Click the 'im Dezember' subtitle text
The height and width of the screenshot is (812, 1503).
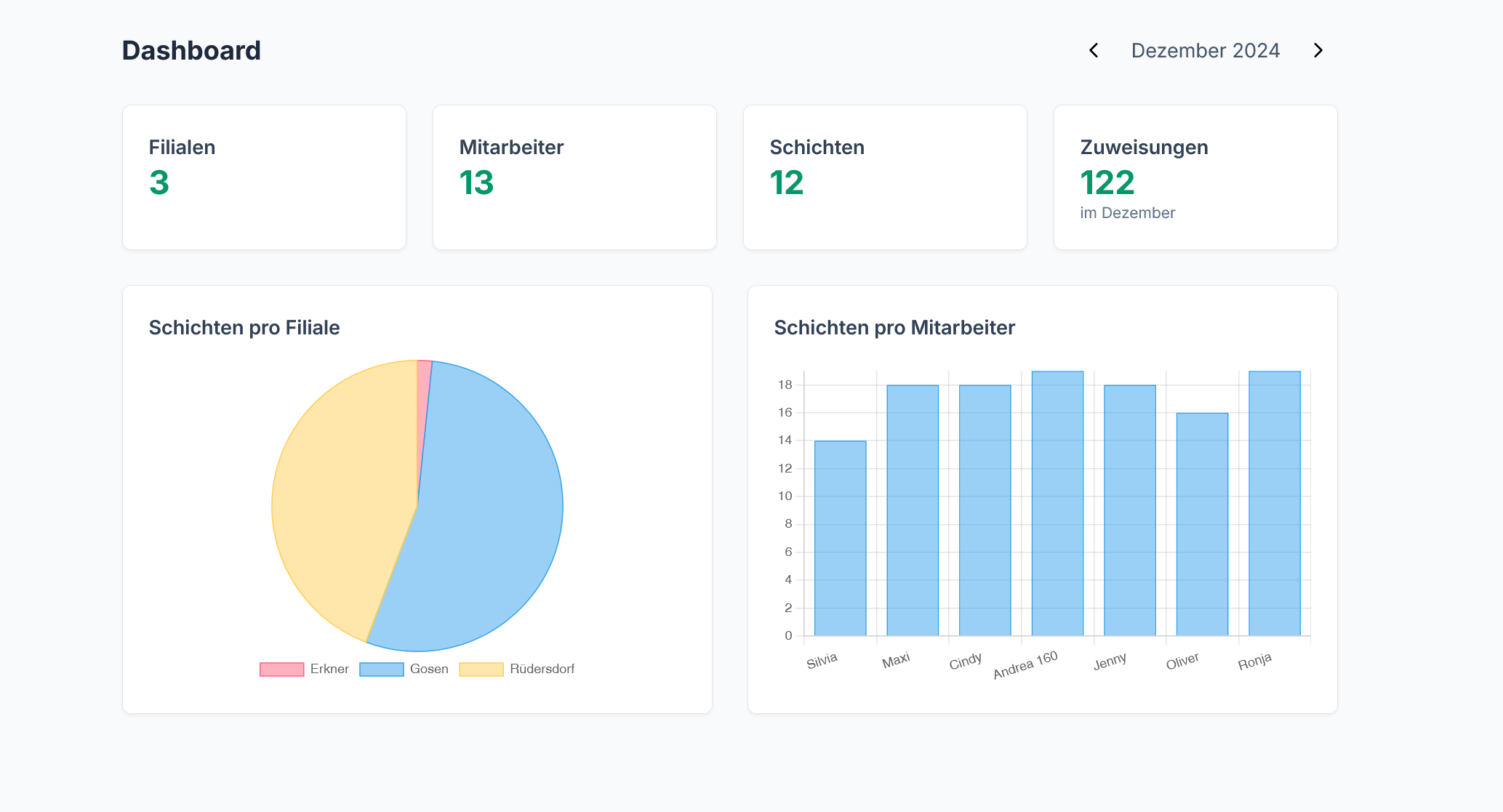pyautogui.click(x=1127, y=213)
